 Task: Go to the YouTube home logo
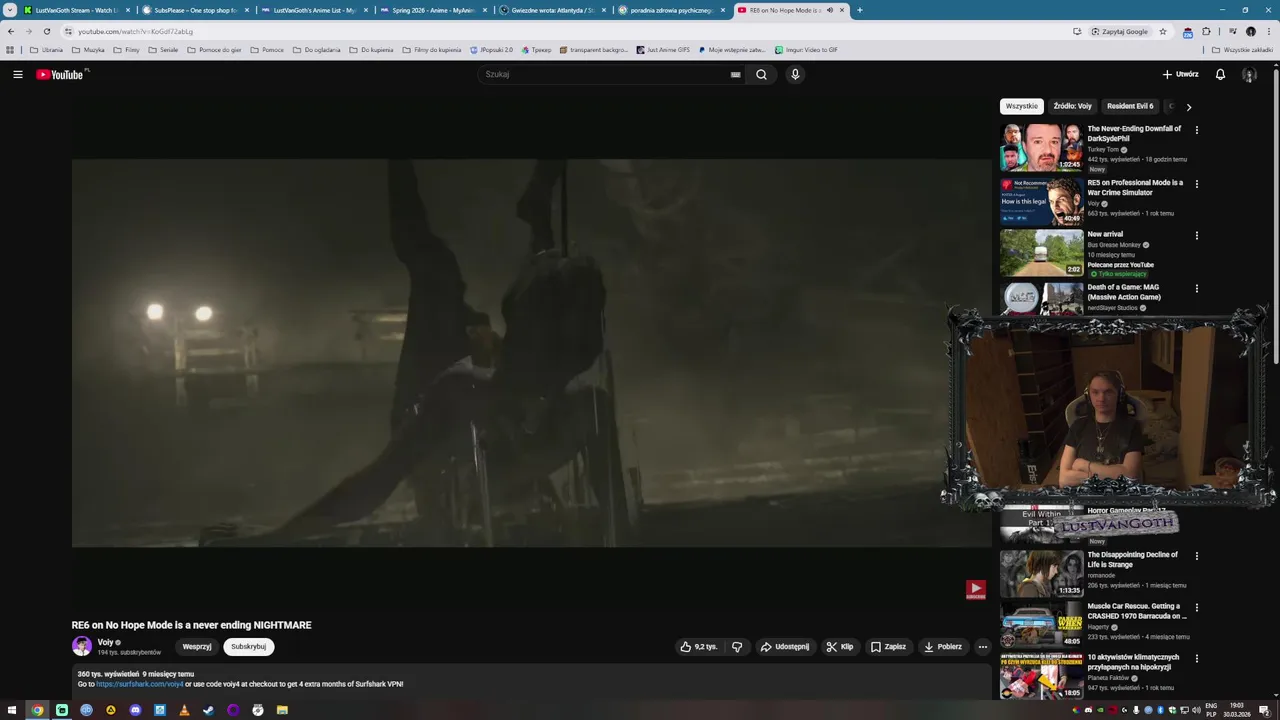click(61, 74)
